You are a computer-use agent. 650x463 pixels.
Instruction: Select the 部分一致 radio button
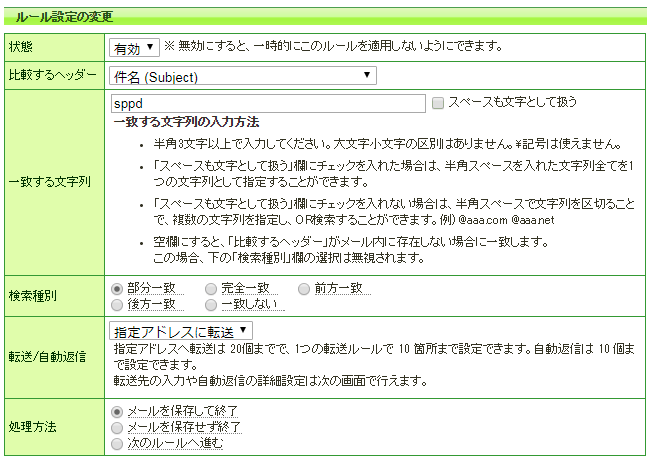tap(118, 288)
